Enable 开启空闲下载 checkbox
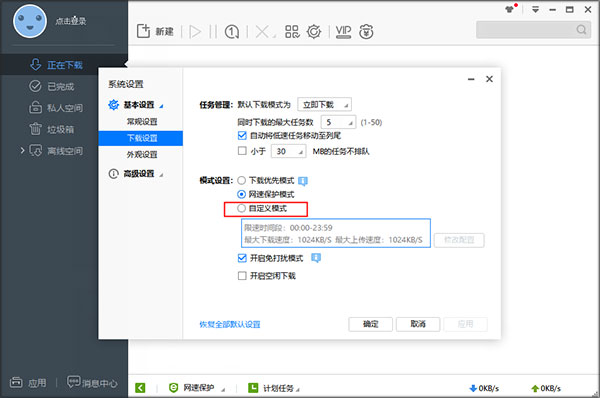Viewport: 600px width, 398px height. (242, 276)
